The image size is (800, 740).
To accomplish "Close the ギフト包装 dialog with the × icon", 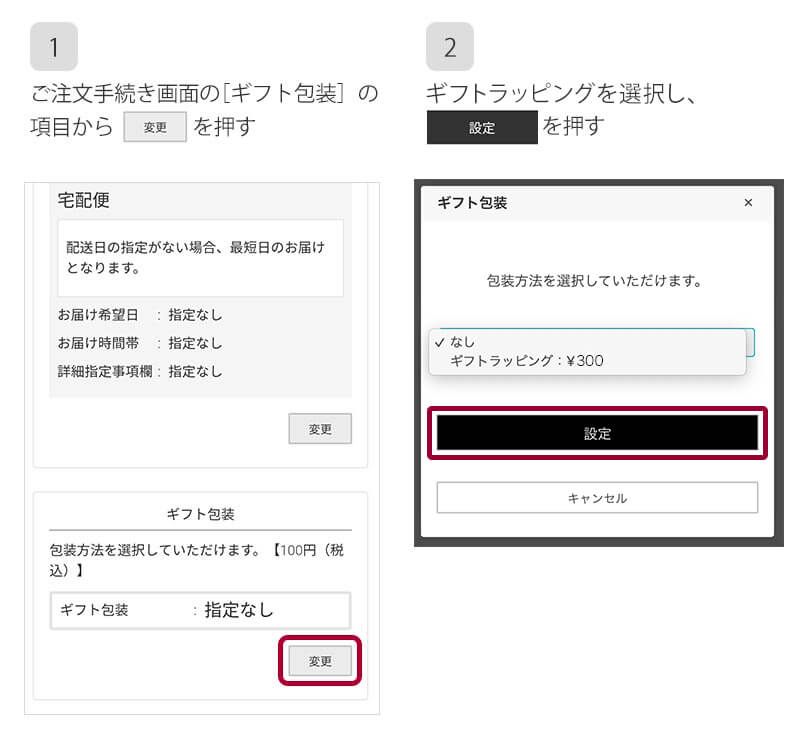I will 749,203.
